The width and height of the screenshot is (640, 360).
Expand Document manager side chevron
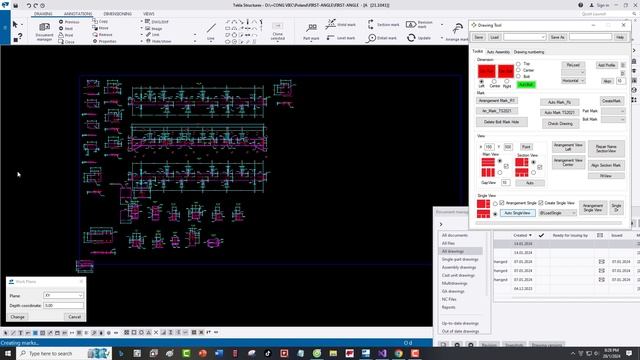(x=441, y=224)
